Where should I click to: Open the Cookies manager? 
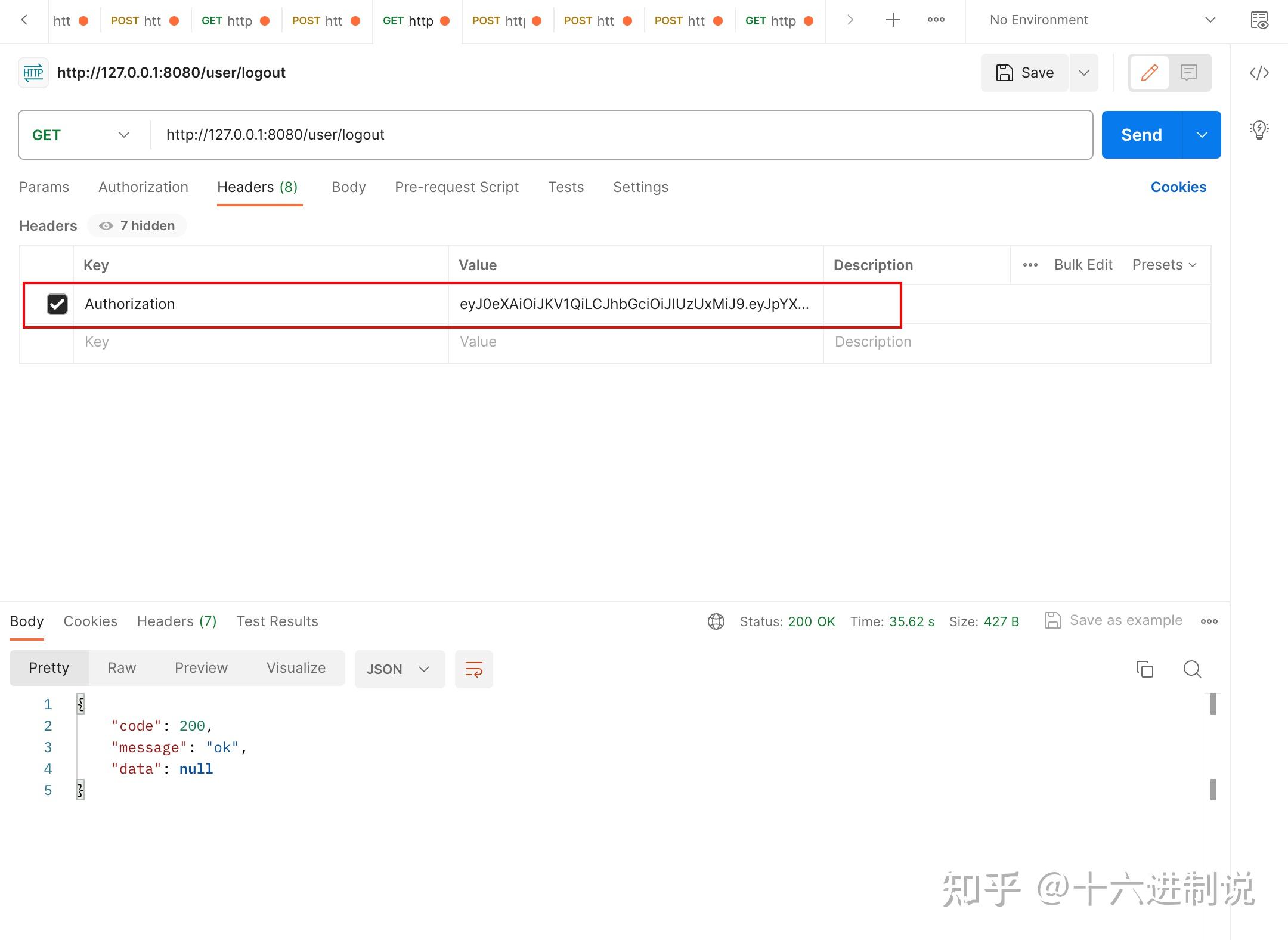click(x=1178, y=187)
